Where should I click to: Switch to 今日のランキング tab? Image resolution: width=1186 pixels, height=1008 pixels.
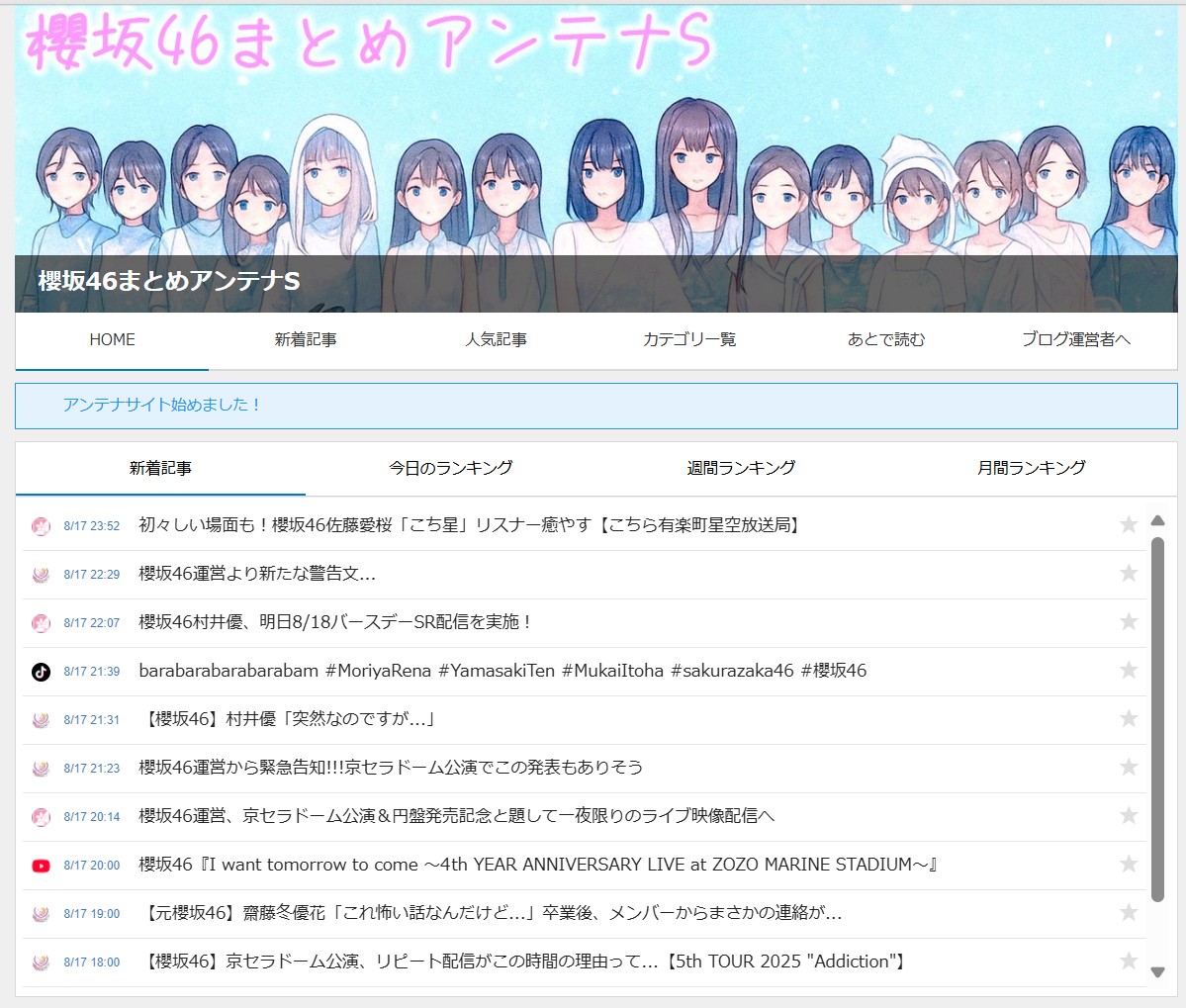tap(451, 468)
